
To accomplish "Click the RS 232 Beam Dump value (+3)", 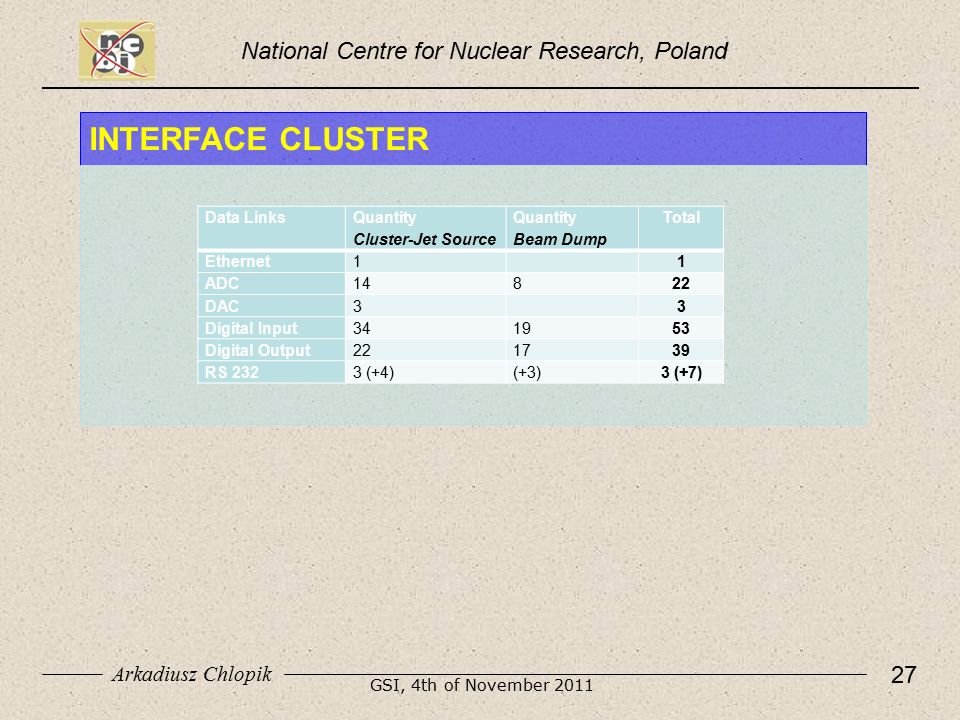I will click(527, 372).
